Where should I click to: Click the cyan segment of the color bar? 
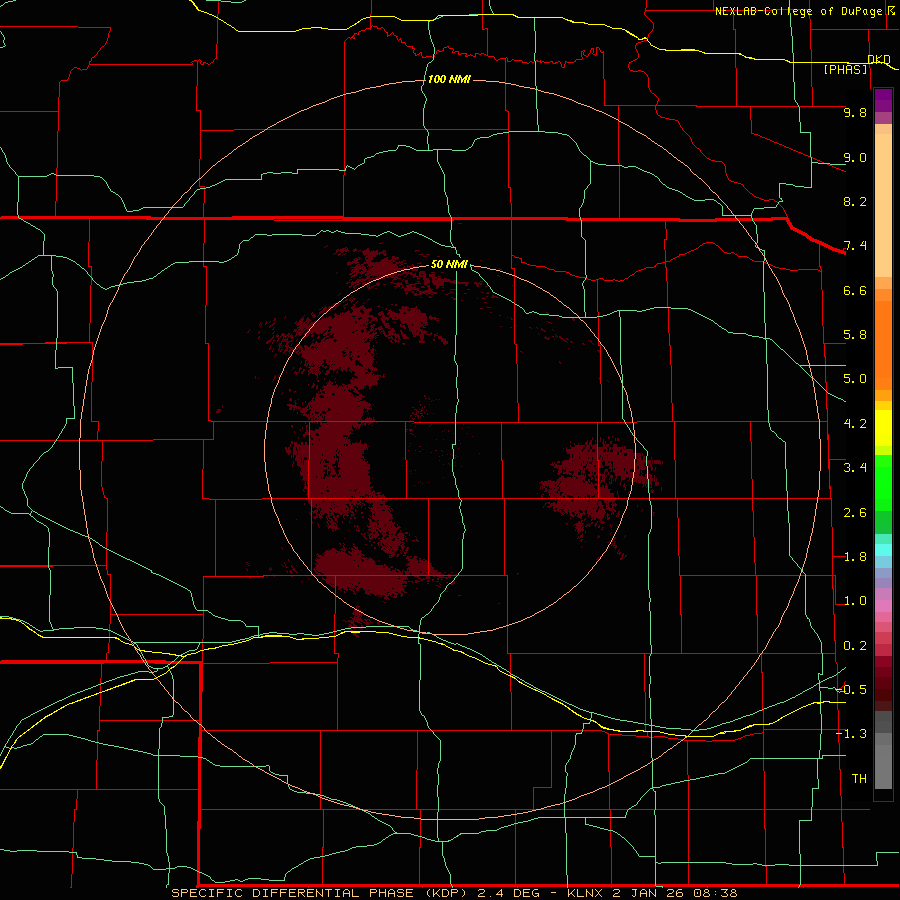pos(883,550)
